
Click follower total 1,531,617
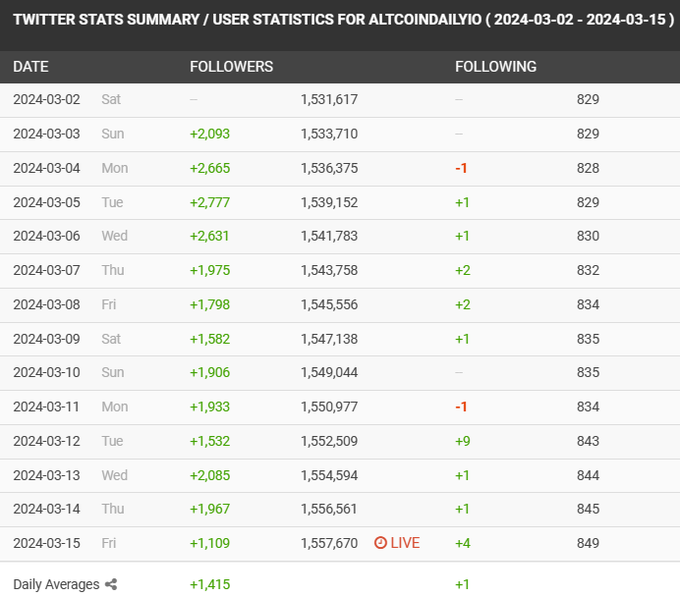(x=329, y=99)
